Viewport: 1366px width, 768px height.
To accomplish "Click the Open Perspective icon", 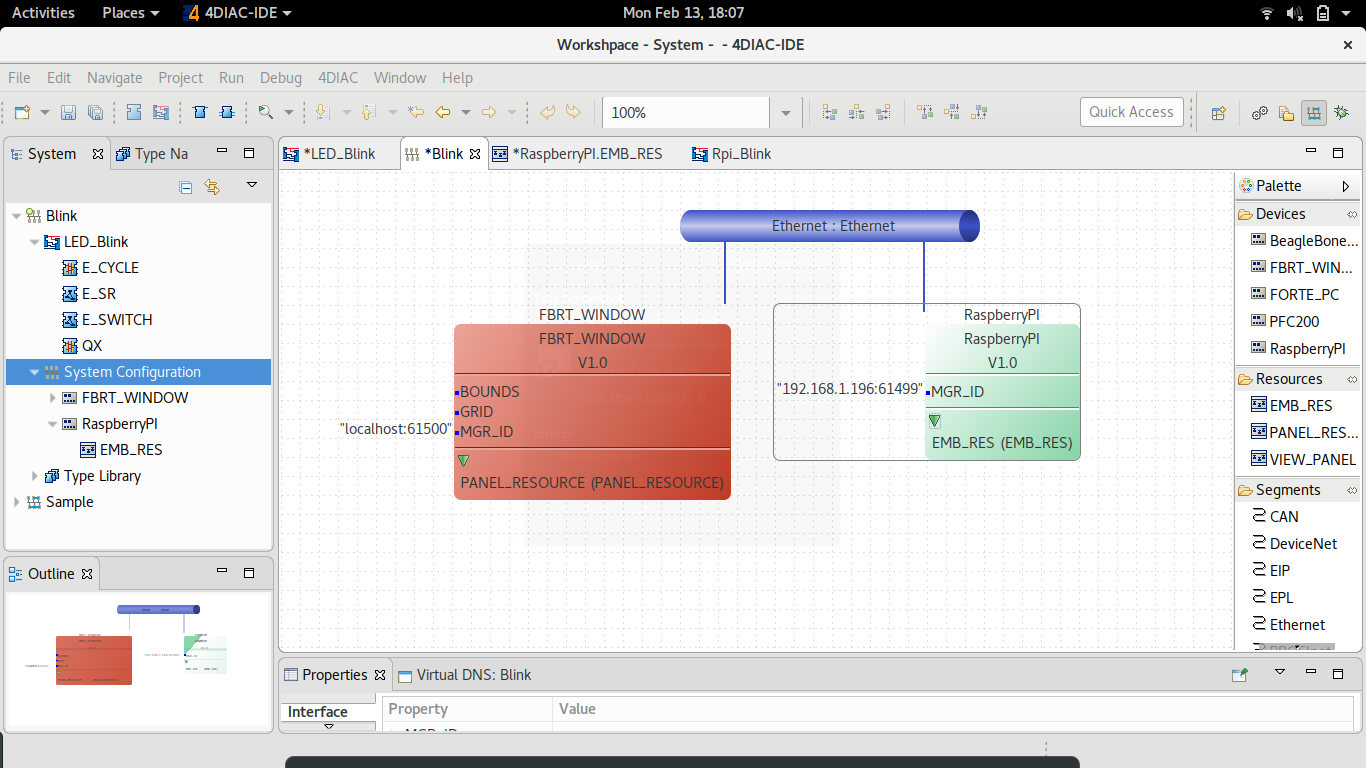I will click(x=1218, y=113).
